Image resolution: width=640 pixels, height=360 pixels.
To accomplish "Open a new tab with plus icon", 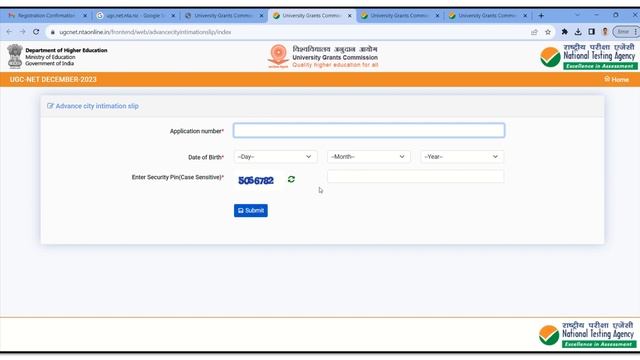I will tap(541, 16).
